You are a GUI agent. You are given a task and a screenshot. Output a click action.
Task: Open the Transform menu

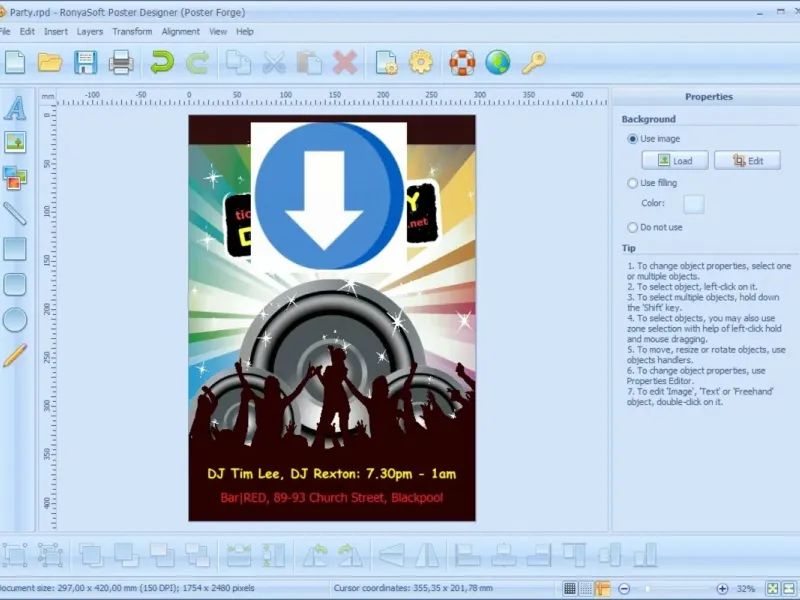132,31
